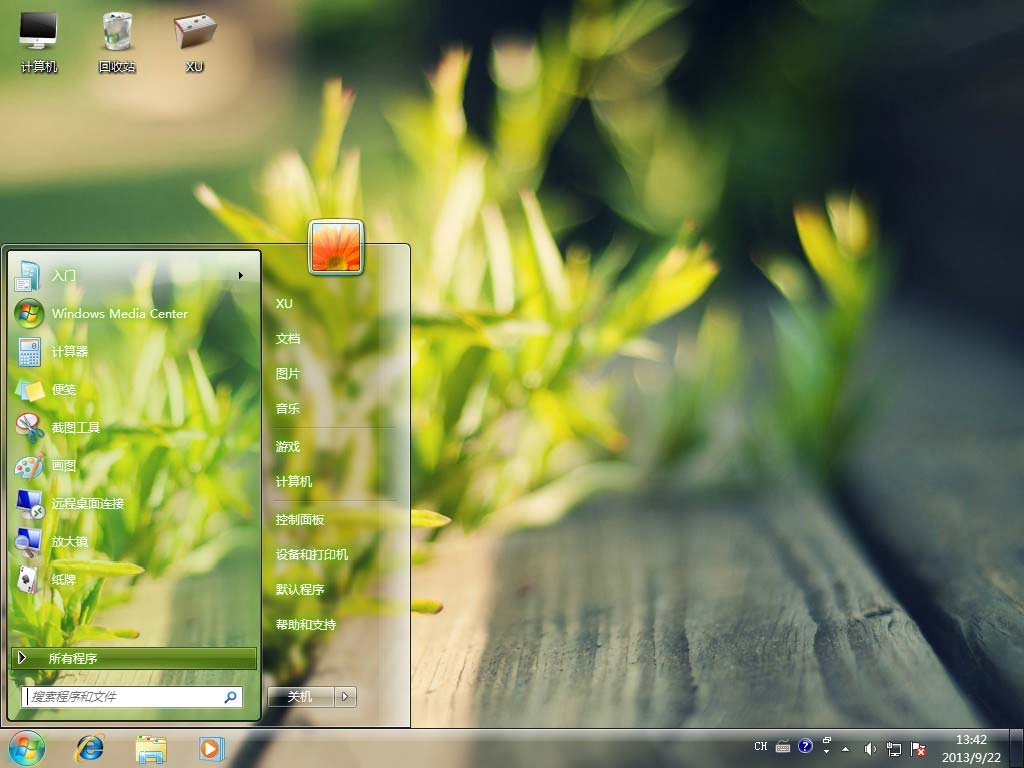Open 画图 Paint program
1024x768 pixels.
[x=64, y=465]
